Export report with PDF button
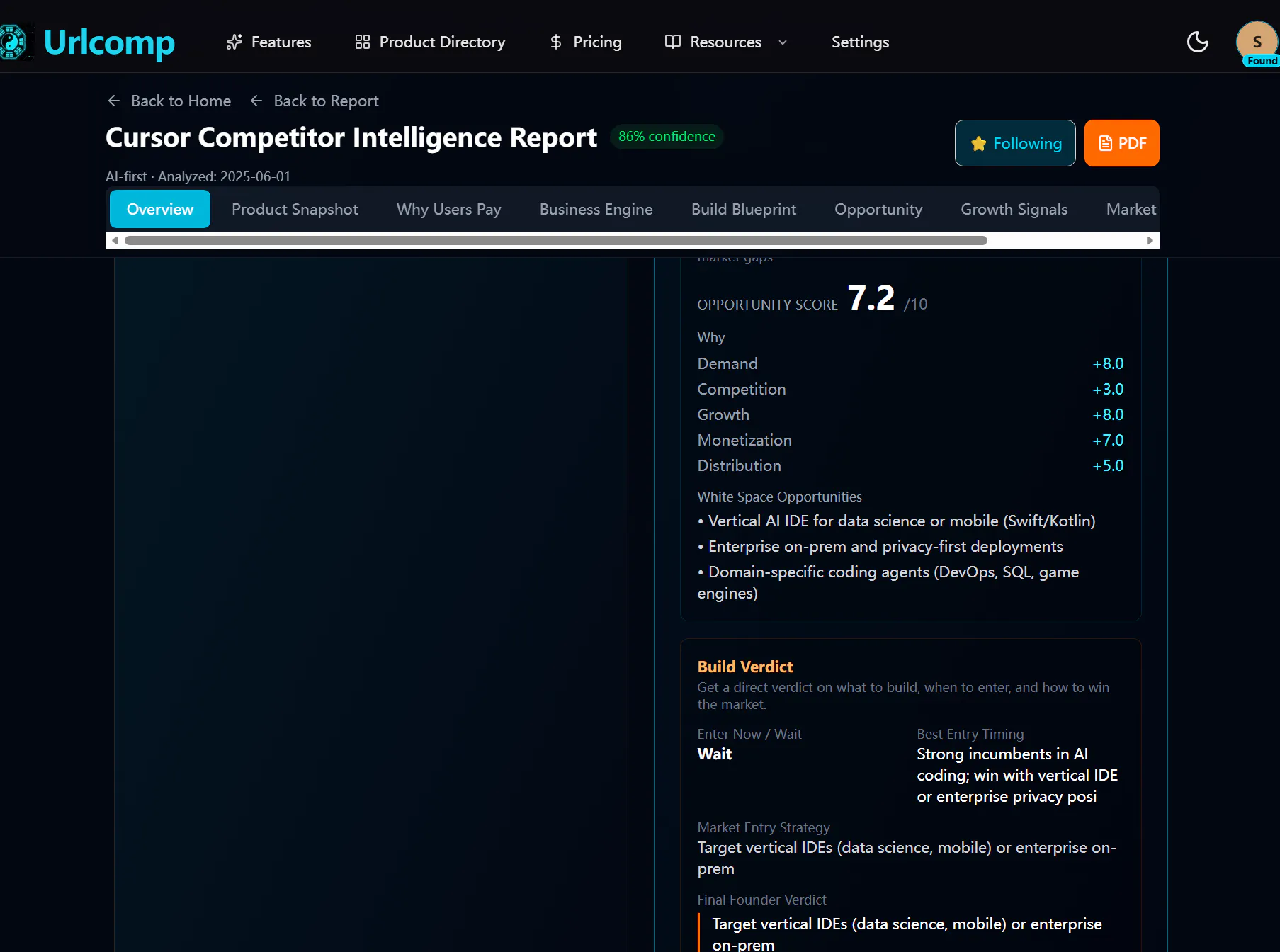Viewport: 1280px width, 952px height. pyautogui.click(x=1122, y=143)
